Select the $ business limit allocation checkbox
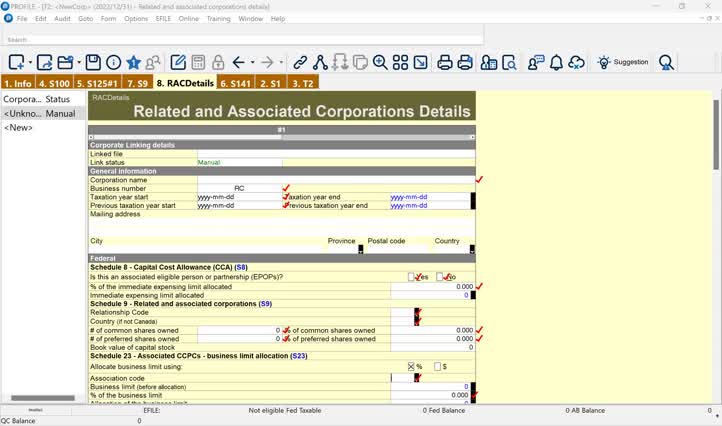 438,367
